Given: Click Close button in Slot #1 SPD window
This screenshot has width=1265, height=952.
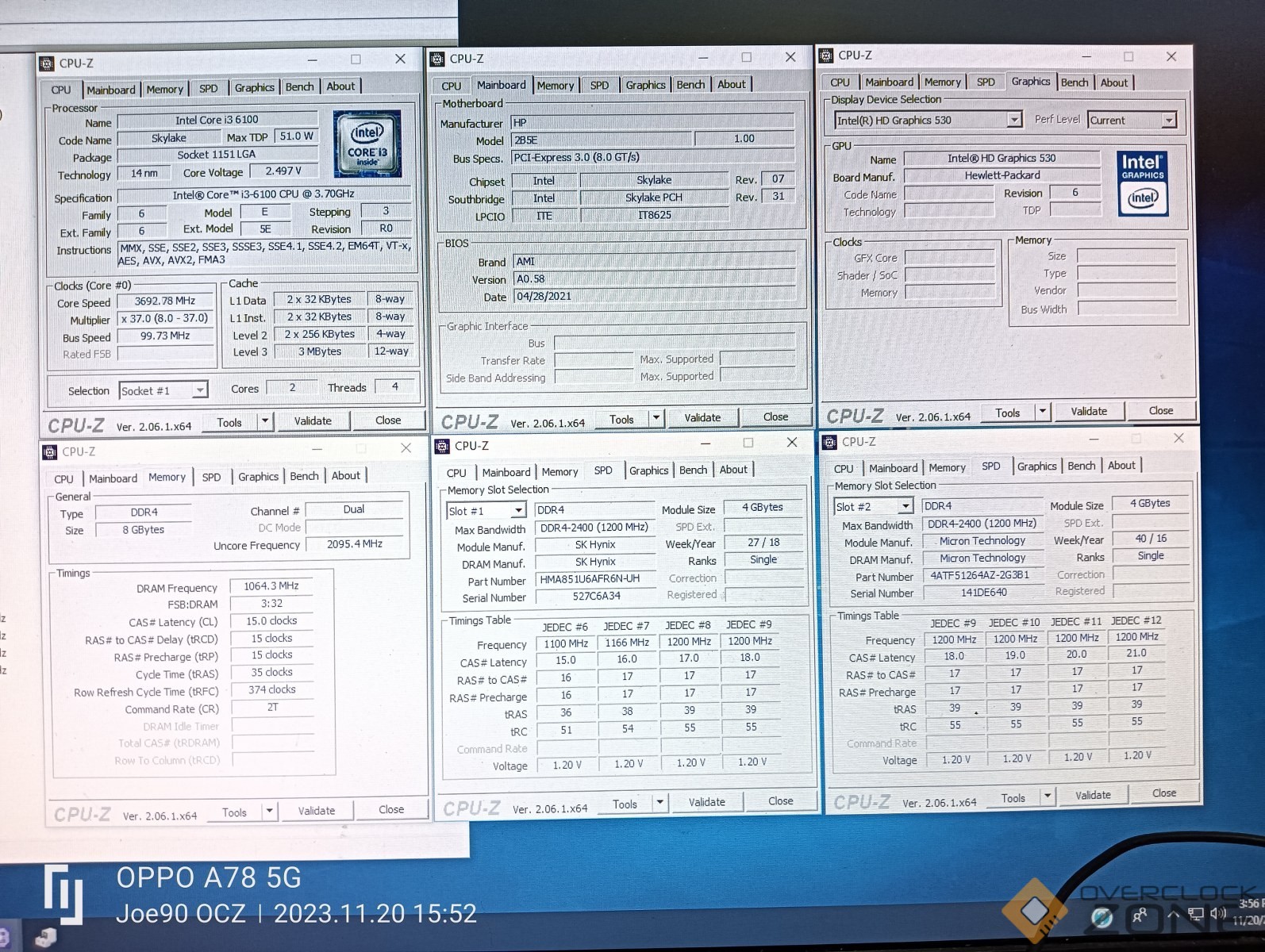Looking at the screenshot, I should 780,801.
